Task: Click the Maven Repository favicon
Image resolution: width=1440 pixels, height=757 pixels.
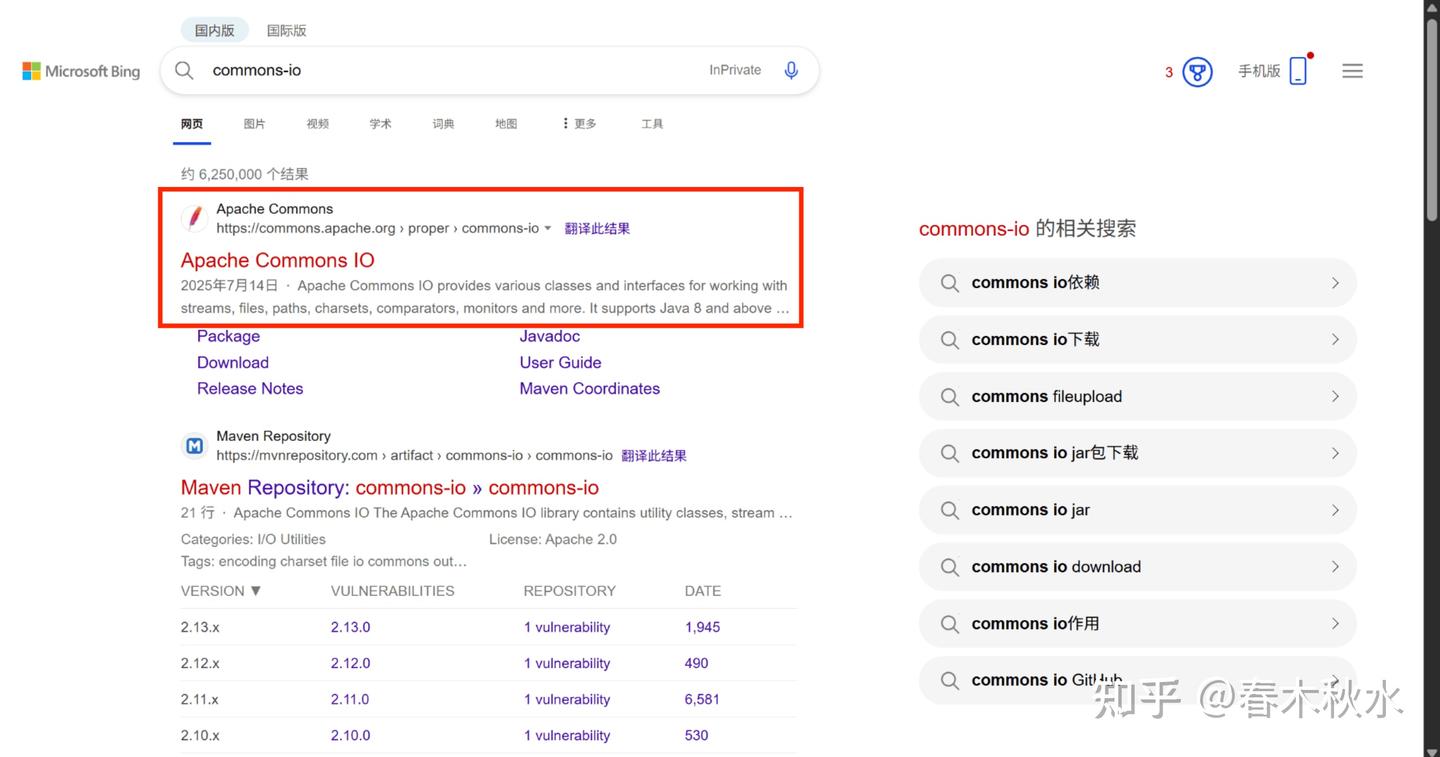Action: click(x=194, y=445)
